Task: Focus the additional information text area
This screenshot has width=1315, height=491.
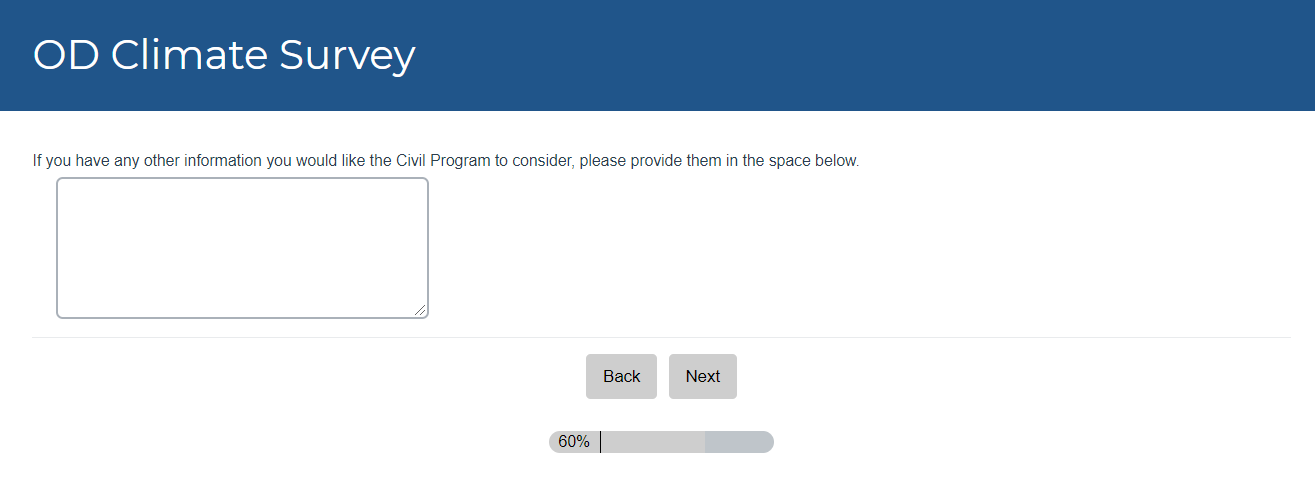Action: [242, 248]
